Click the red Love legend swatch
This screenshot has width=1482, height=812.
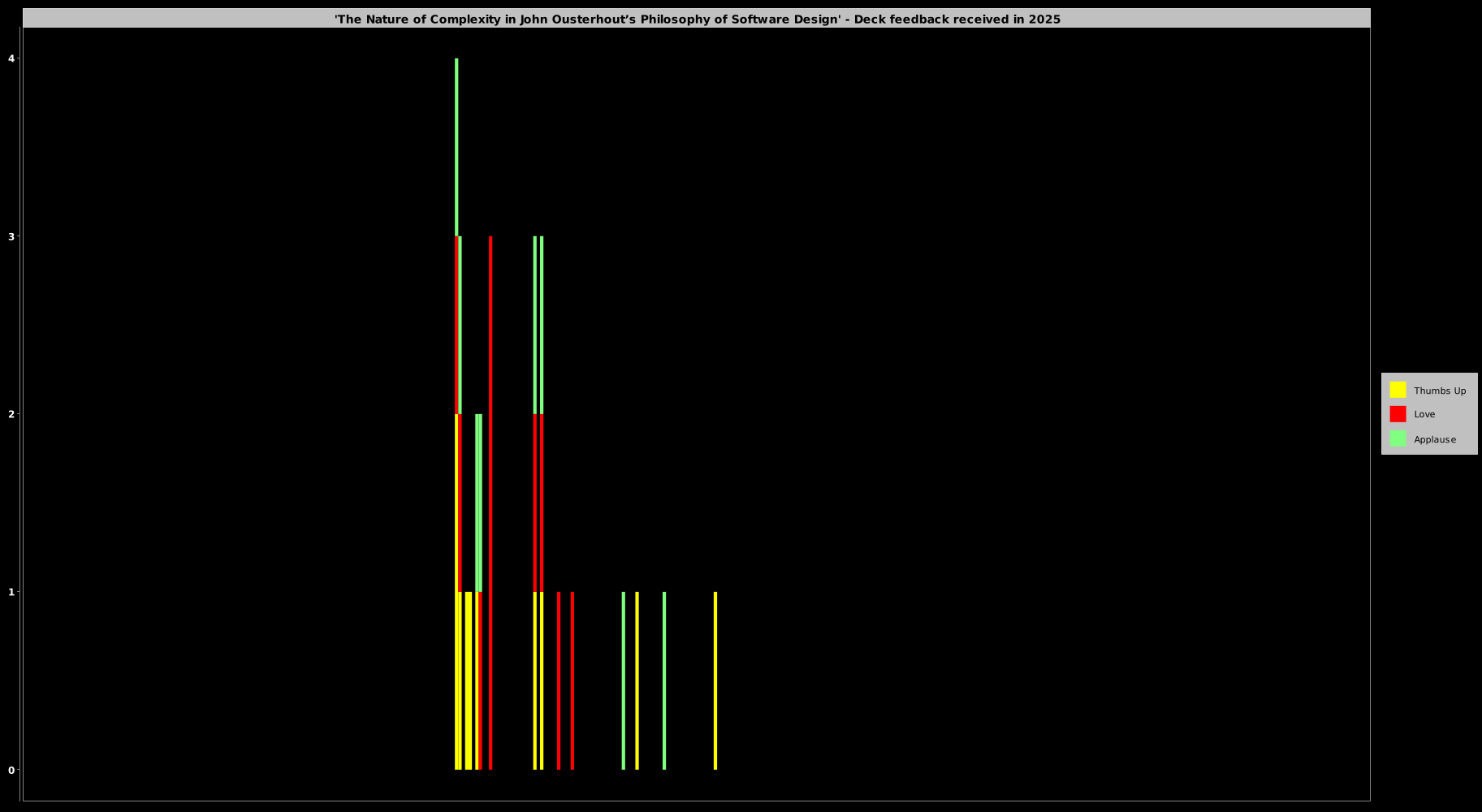point(1398,414)
